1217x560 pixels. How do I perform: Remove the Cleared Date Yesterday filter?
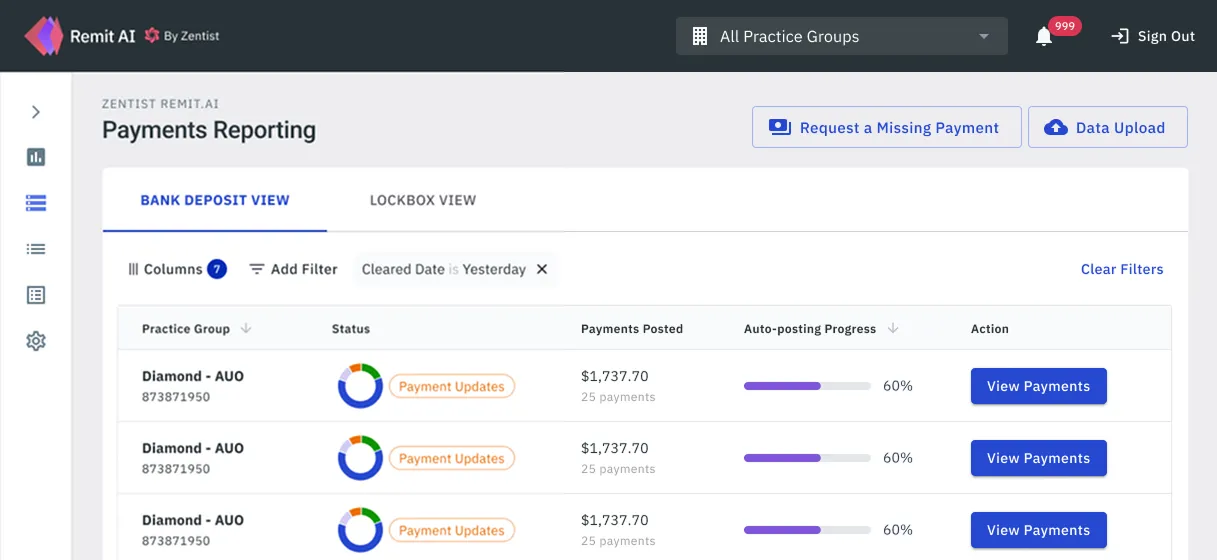click(x=542, y=269)
